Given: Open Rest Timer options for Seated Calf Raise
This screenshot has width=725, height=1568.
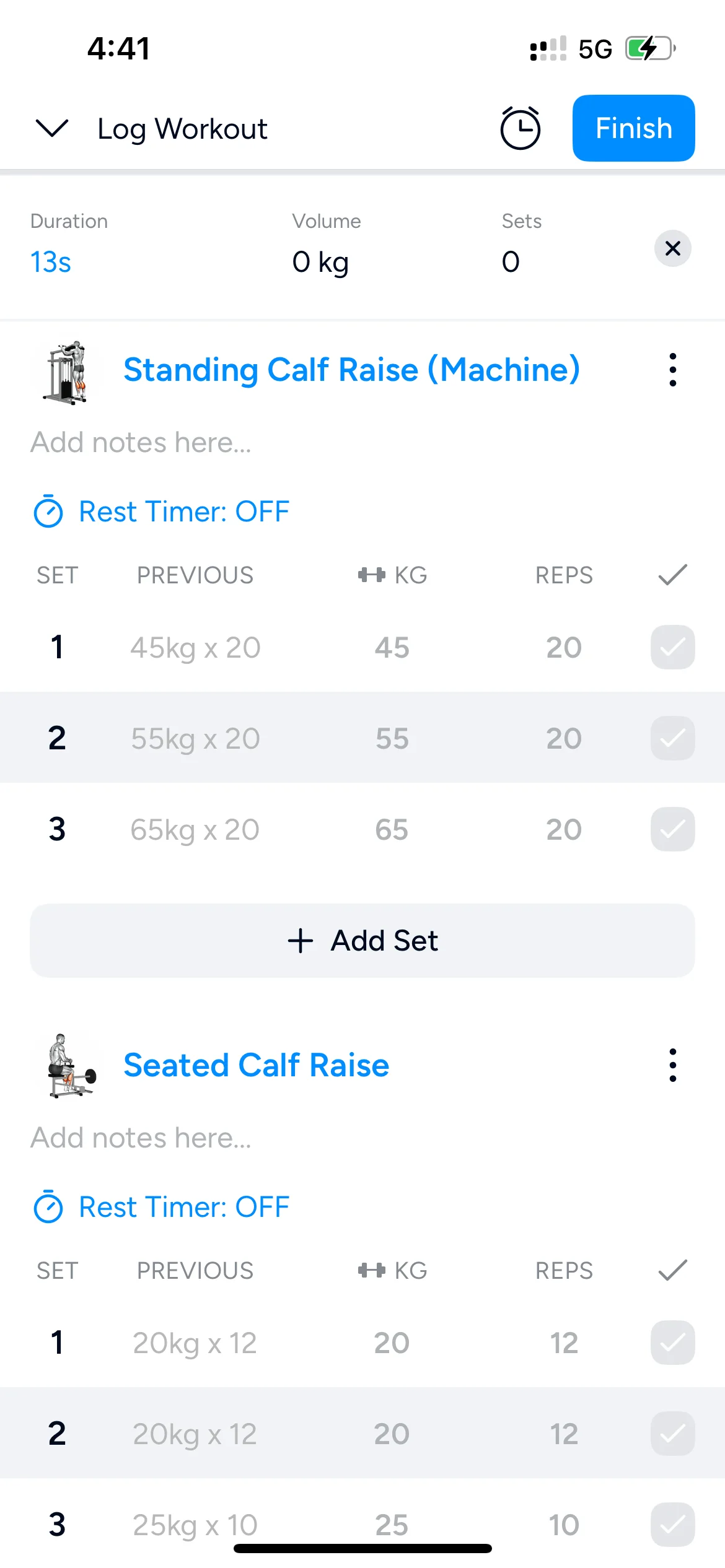Looking at the screenshot, I should coord(183,1207).
